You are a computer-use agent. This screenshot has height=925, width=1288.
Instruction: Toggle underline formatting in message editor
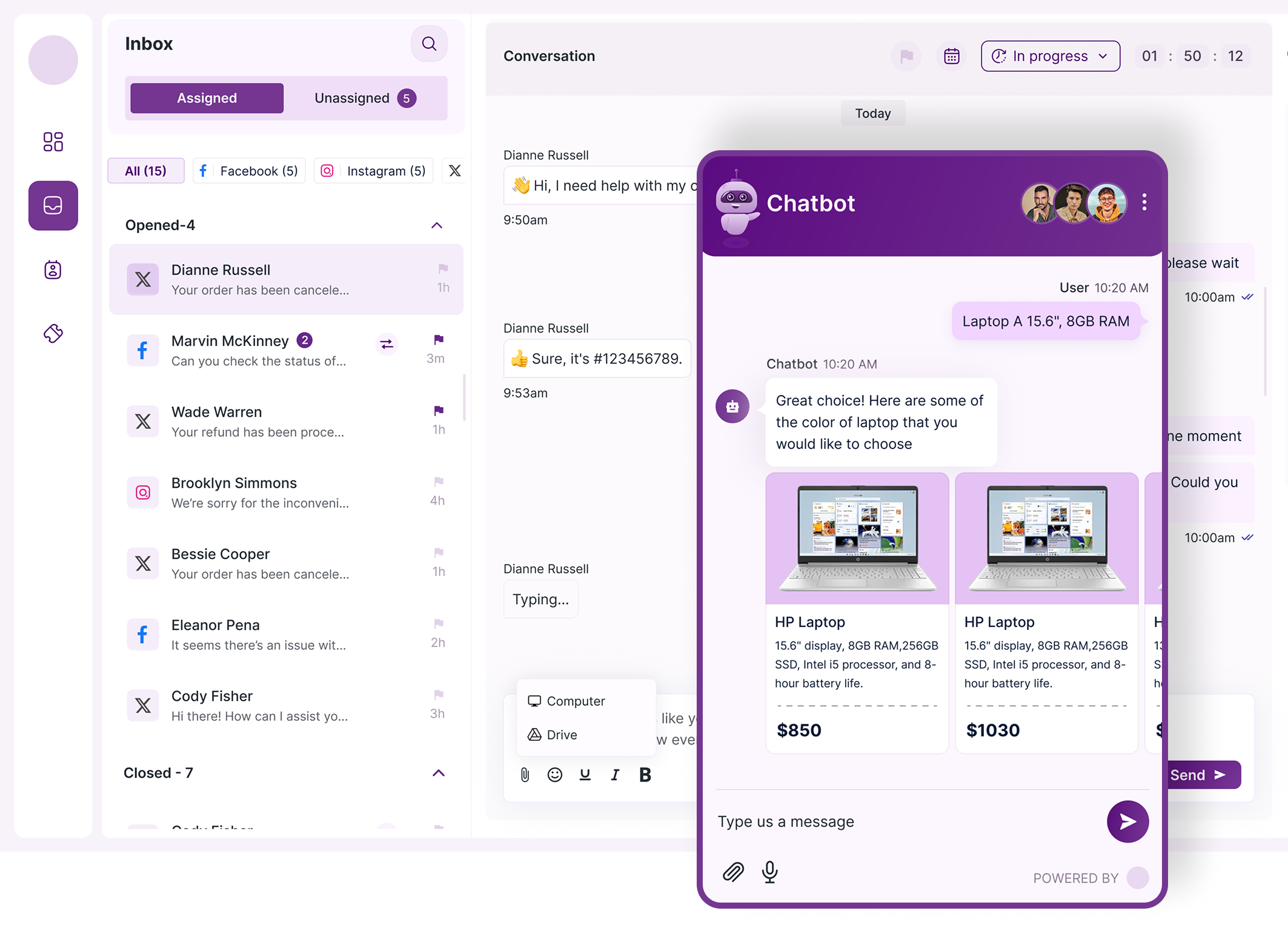[x=585, y=775]
